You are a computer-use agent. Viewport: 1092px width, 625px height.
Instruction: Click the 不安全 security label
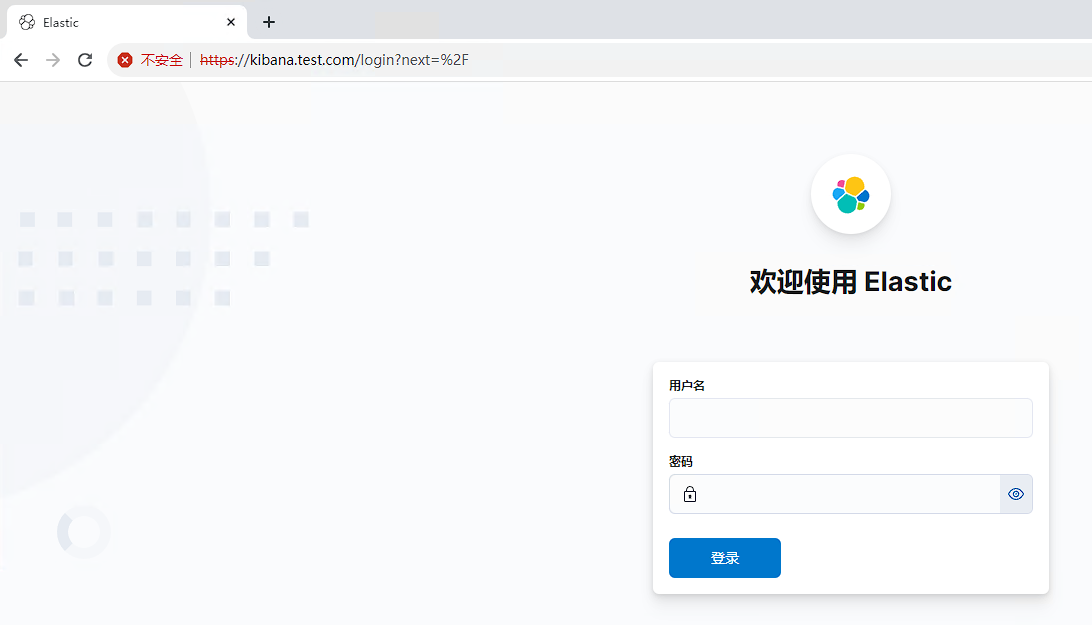(x=162, y=60)
